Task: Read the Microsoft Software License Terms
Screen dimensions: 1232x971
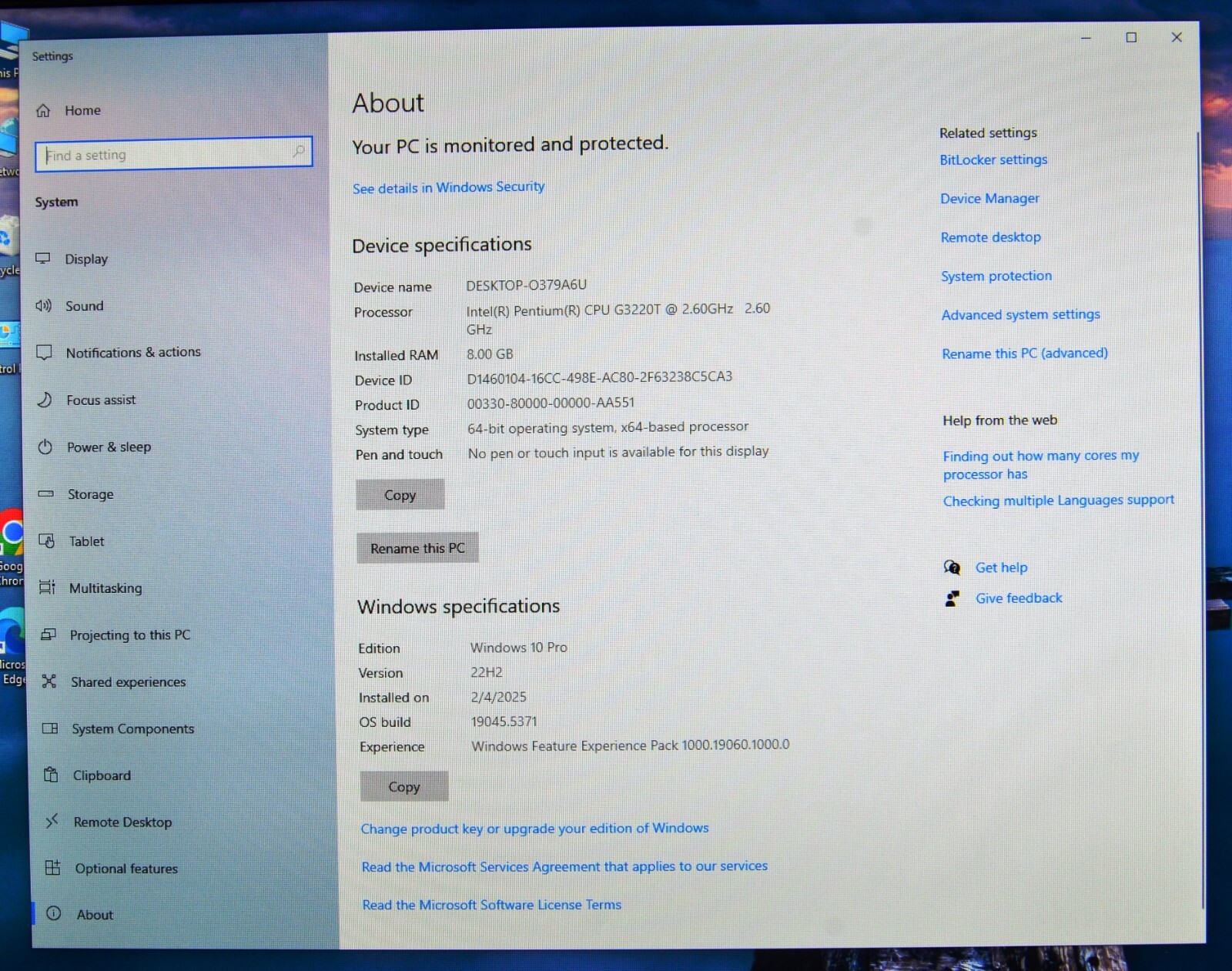Action: coord(491,905)
